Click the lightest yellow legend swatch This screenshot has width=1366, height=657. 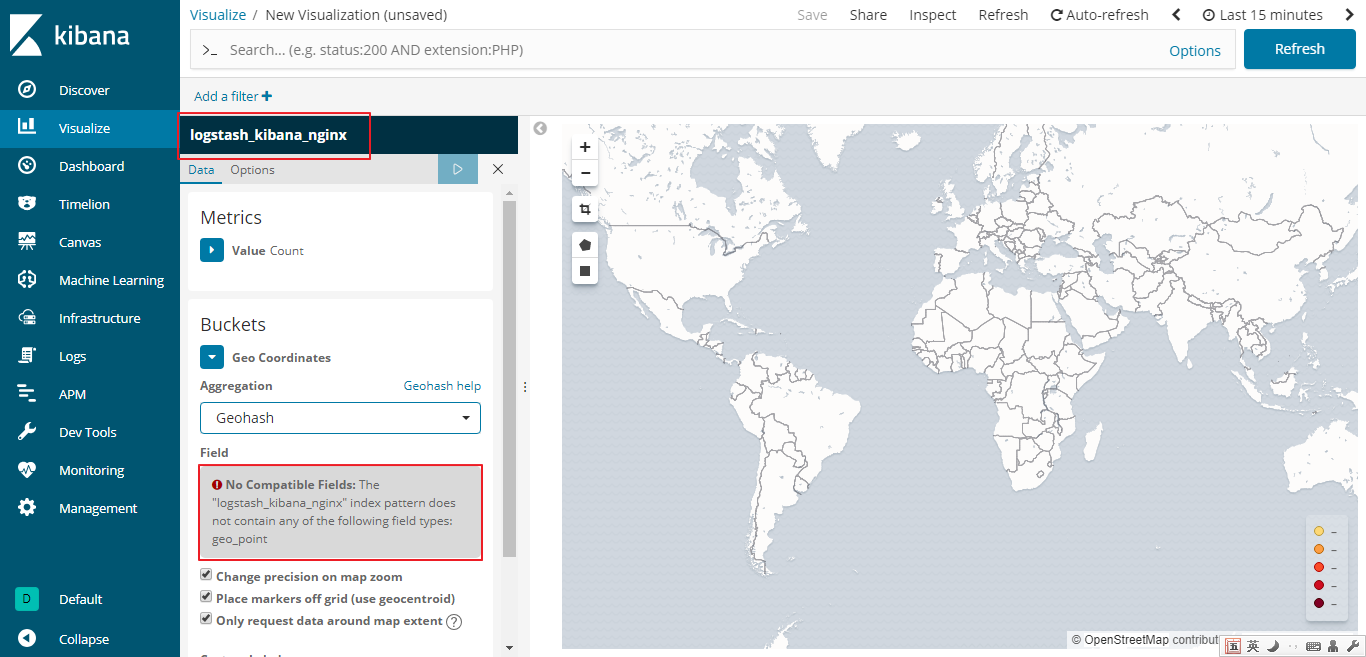coord(1319,531)
